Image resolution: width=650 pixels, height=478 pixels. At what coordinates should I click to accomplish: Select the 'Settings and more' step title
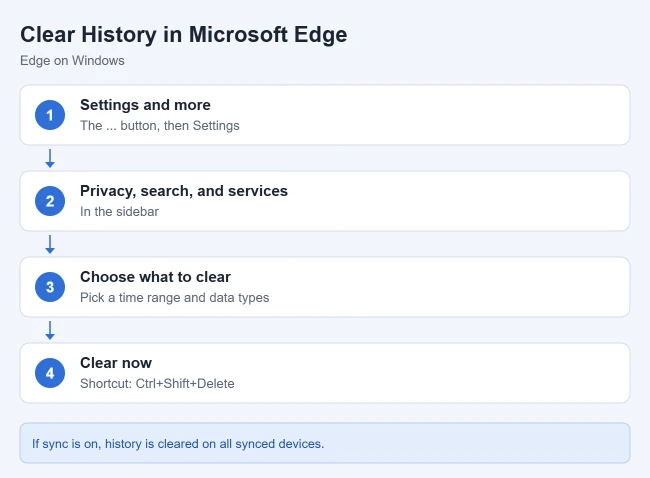145,105
